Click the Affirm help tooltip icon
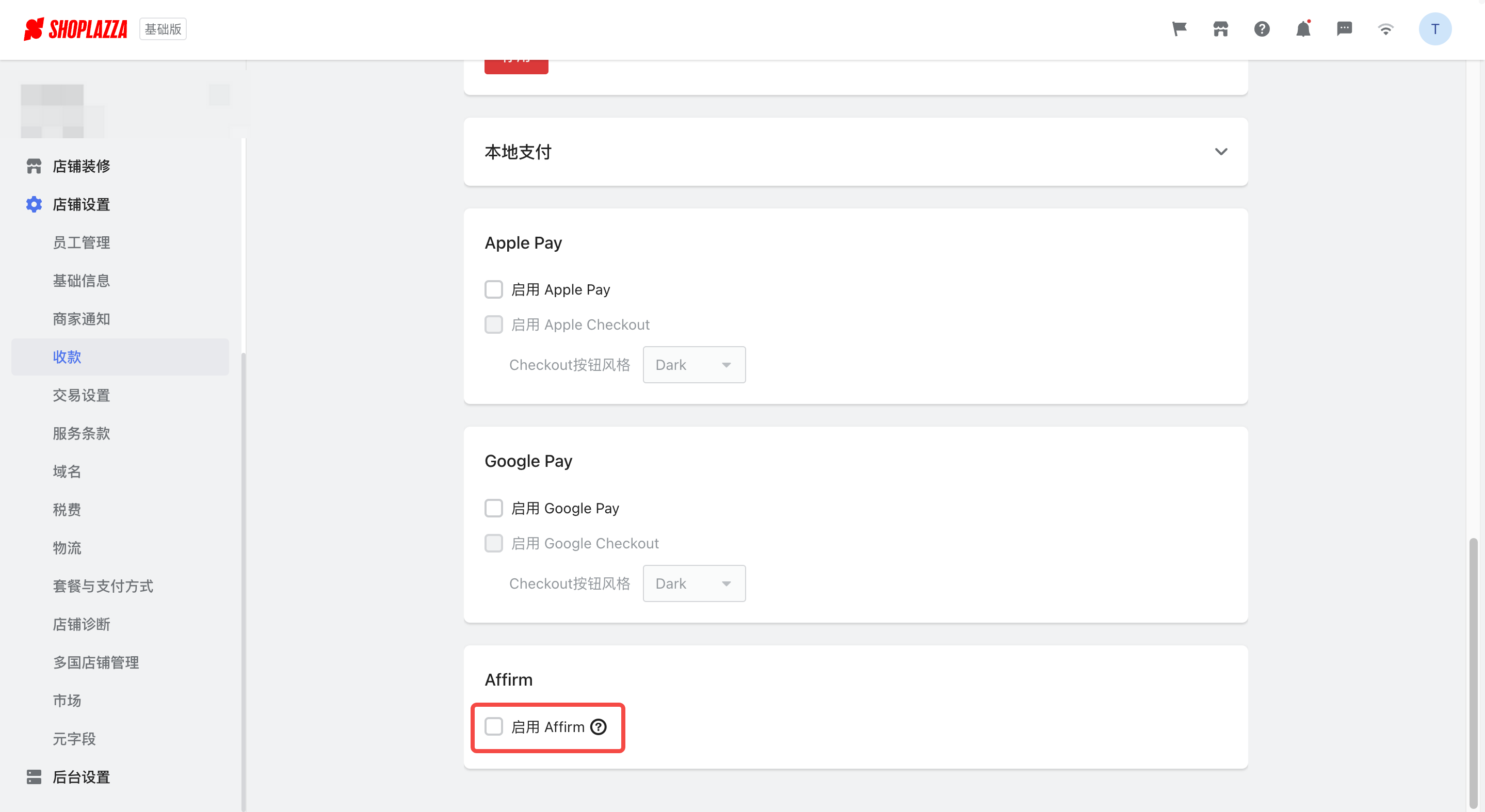Image resolution: width=1485 pixels, height=812 pixels. click(599, 727)
